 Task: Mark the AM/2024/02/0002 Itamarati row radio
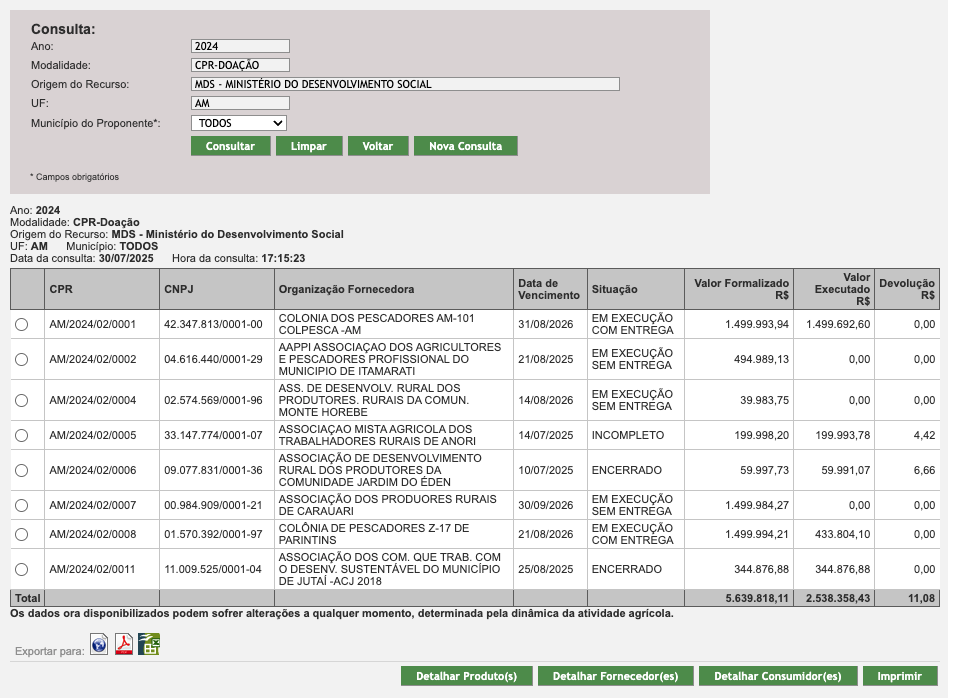(22, 359)
